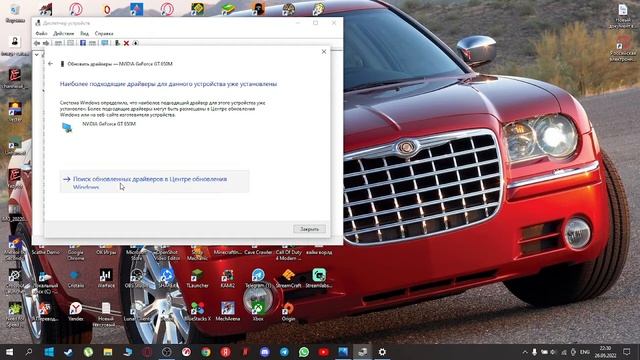Select the MechArena desktop icon
This screenshot has width=640, height=360.
point(227,311)
